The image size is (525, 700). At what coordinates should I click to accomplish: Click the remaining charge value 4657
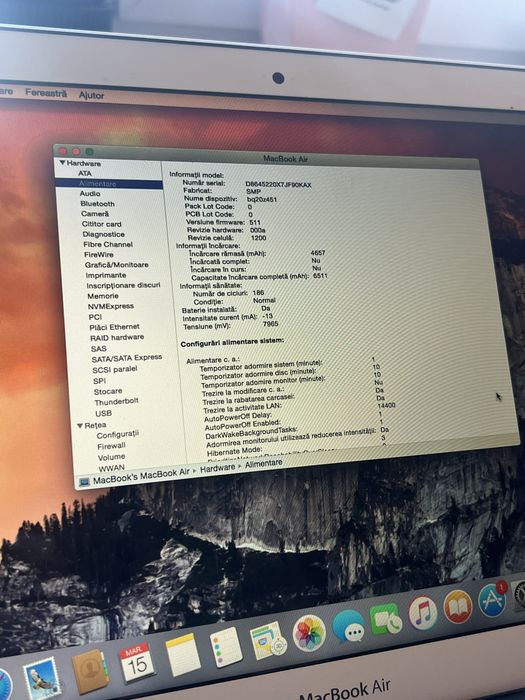pos(318,253)
